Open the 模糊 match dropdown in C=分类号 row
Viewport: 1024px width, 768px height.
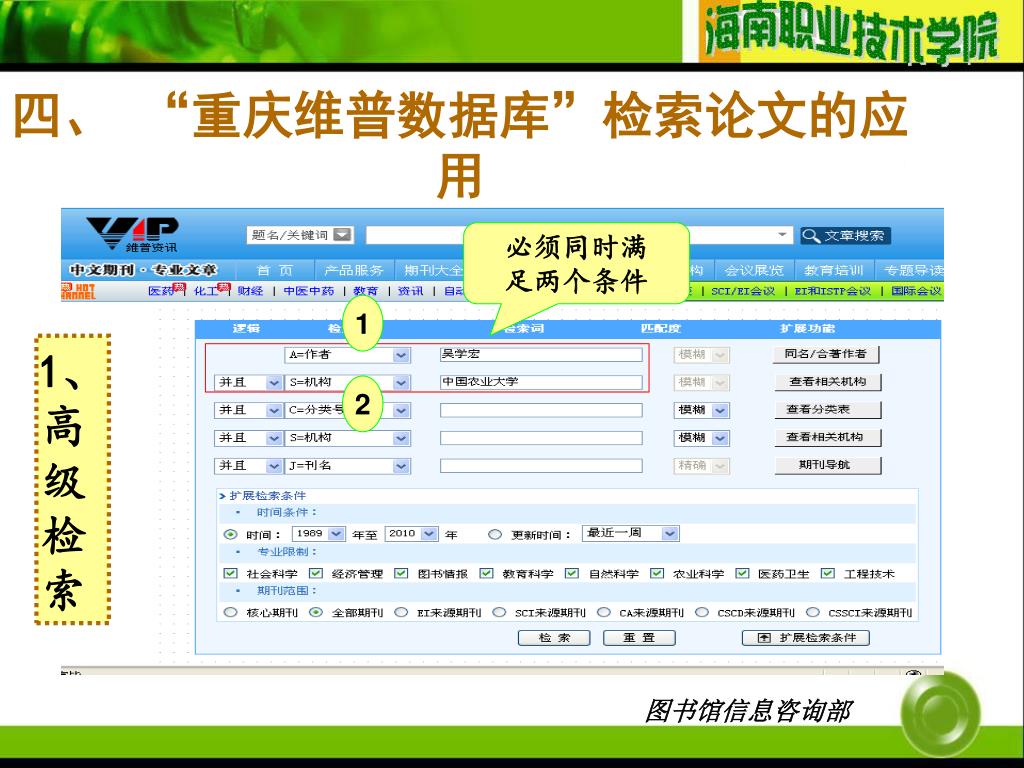(720, 411)
